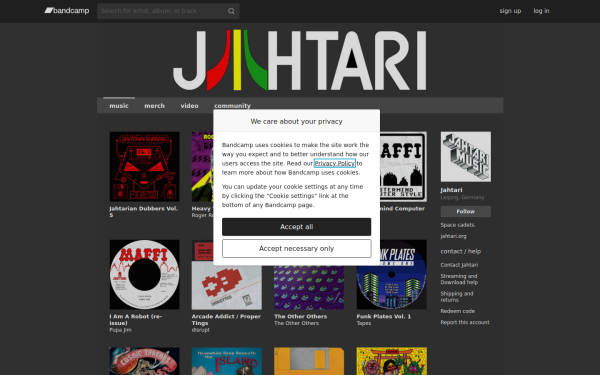Click the search magnifier icon
600x375 pixels.
pos(231,11)
